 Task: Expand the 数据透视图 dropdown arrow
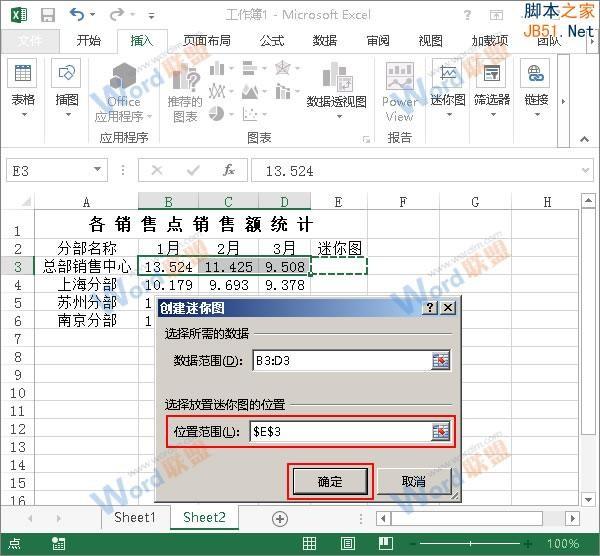(339, 116)
